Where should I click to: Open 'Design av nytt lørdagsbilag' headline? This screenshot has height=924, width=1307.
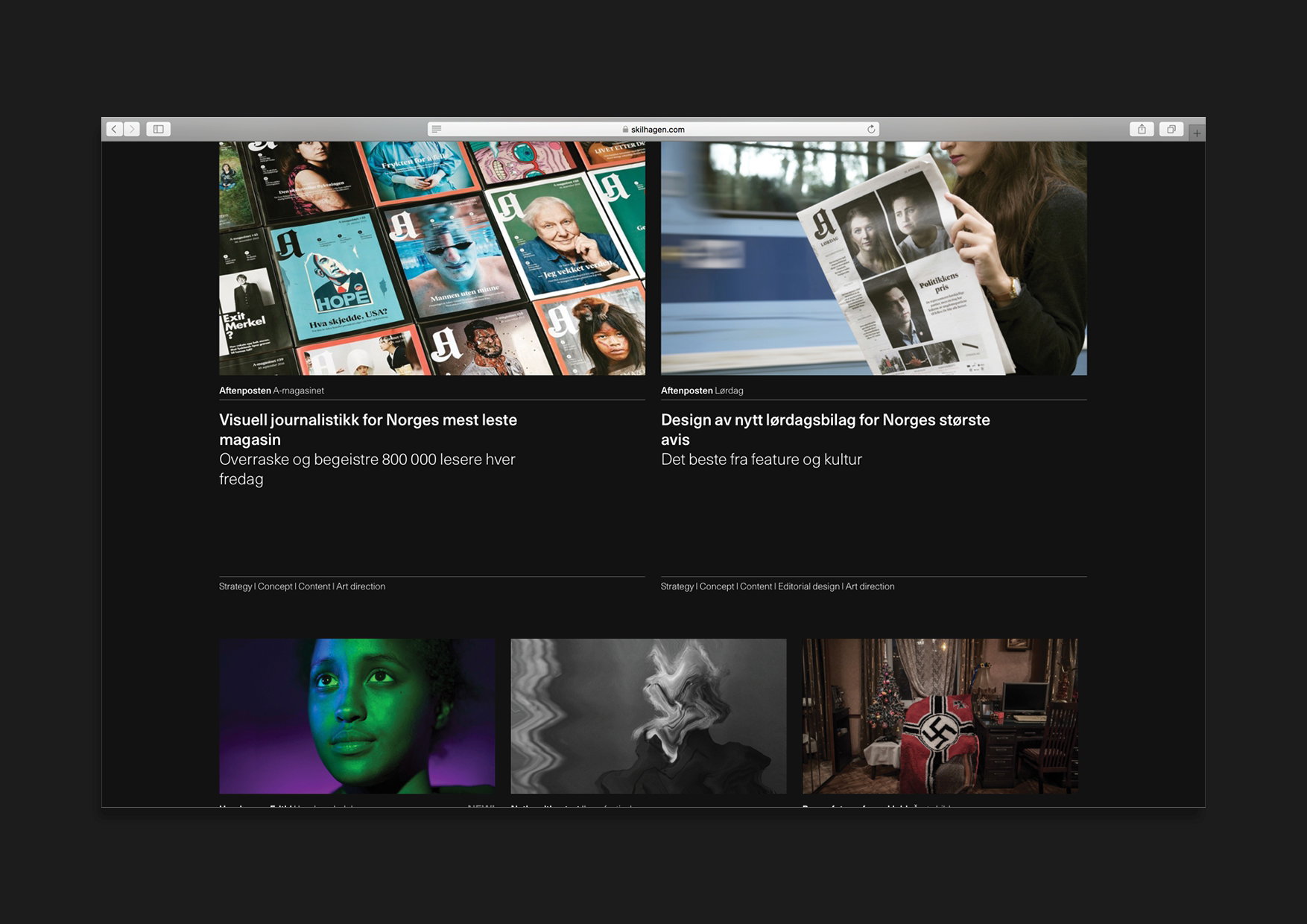click(x=826, y=429)
